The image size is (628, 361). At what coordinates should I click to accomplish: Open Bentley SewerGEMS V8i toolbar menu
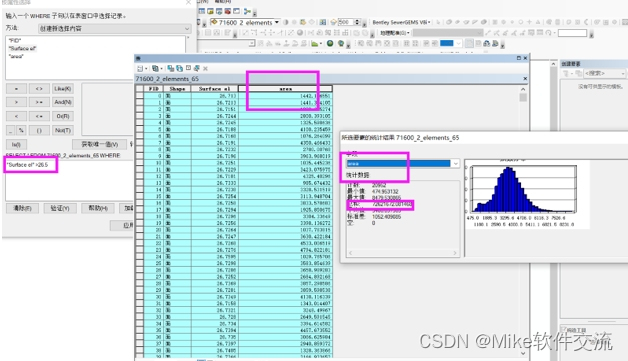pyautogui.click(x=401, y=22)
